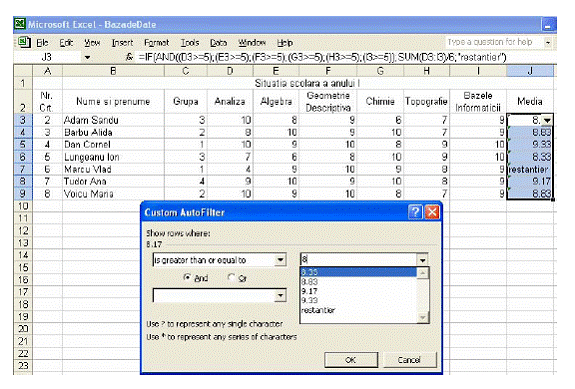Screen dimensions: 575x389
Task: Click the Analiza header cell
Action: click(230, 101)
